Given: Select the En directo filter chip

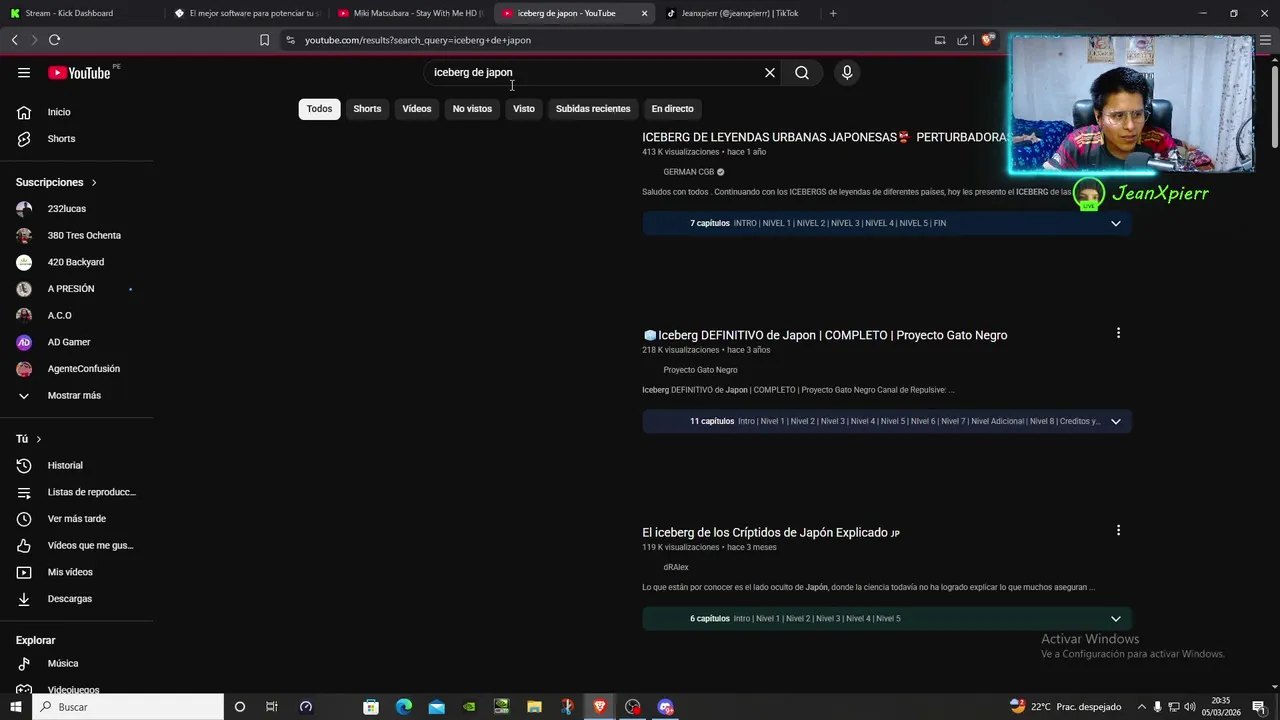Looking at the screenshot, I should pyautogui.click(x=672, y=109).
